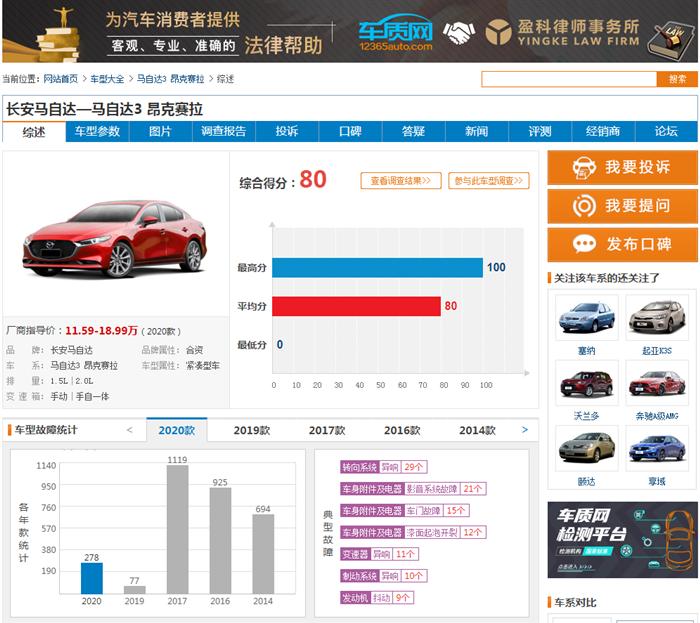Click the 我要投诉 button
The image size is (700, 623).
point(622,168)
